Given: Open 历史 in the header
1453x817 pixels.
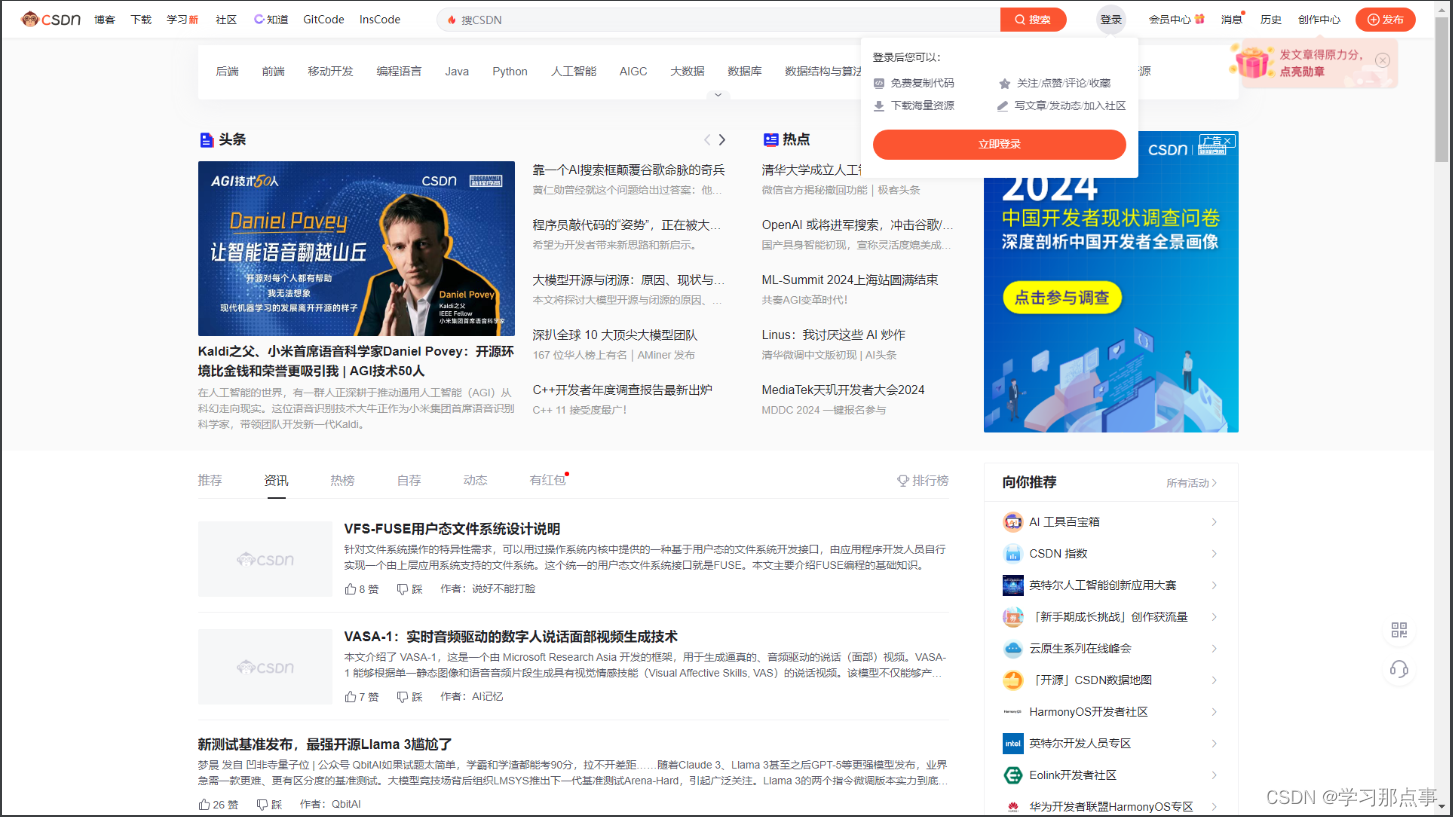Looking at the screenshot, I should click(x=1271, y=19).
